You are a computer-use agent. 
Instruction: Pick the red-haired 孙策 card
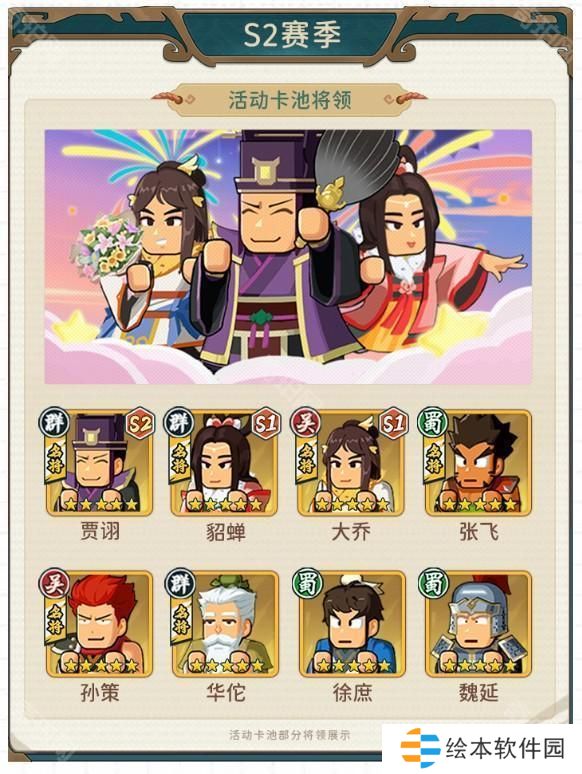(99, 623)
